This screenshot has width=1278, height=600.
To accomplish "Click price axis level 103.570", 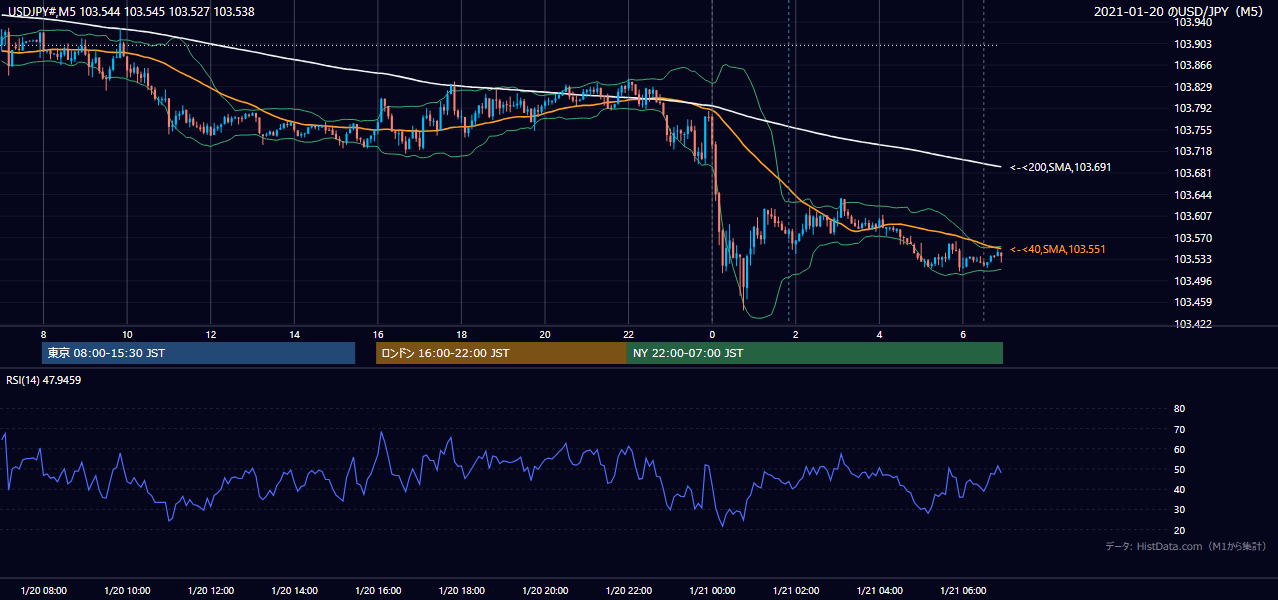I will [1193, 238].
